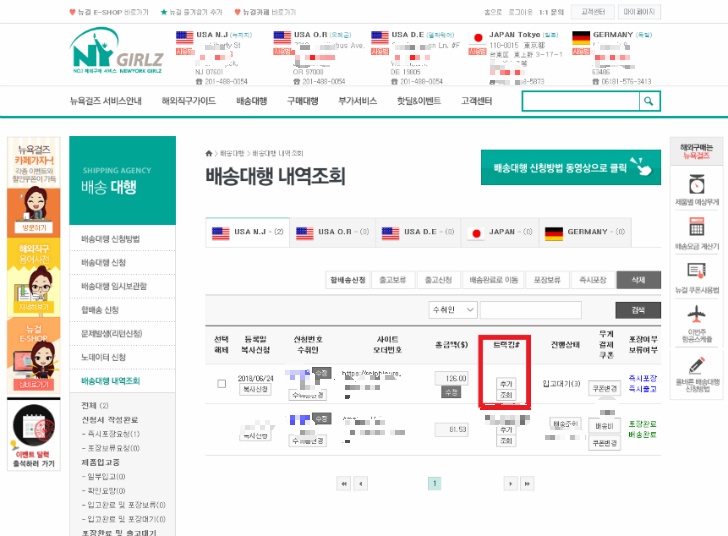Click the header site search field

coord(581,101)
